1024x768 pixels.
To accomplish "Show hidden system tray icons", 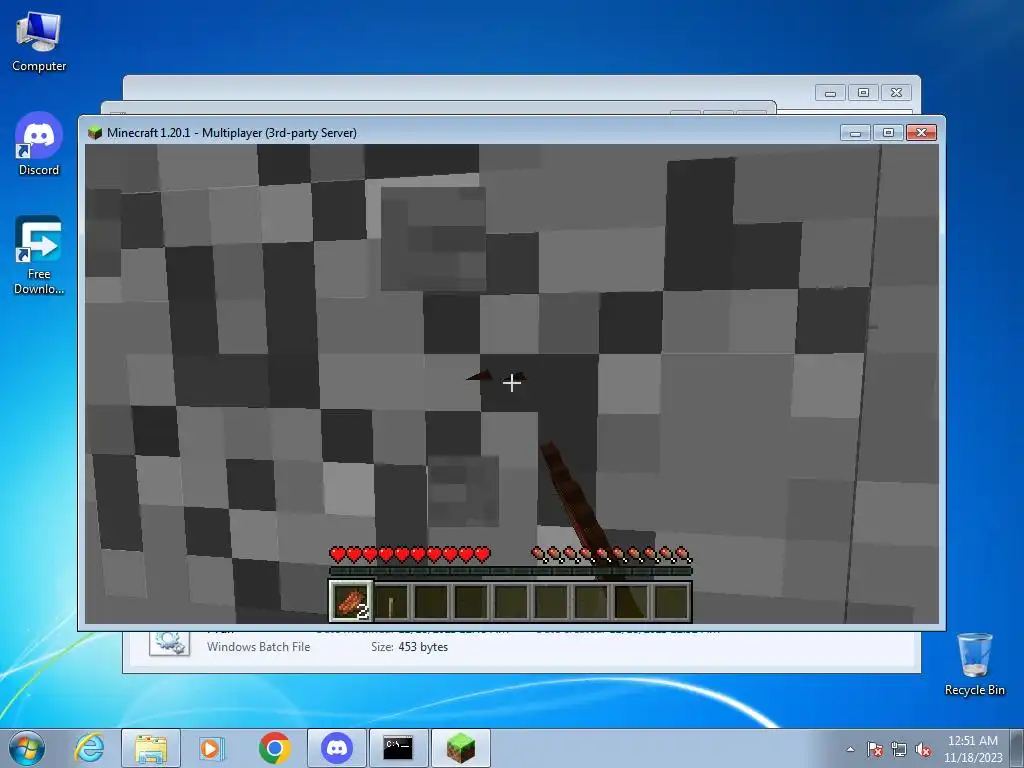I will click(x=850, y=749).
